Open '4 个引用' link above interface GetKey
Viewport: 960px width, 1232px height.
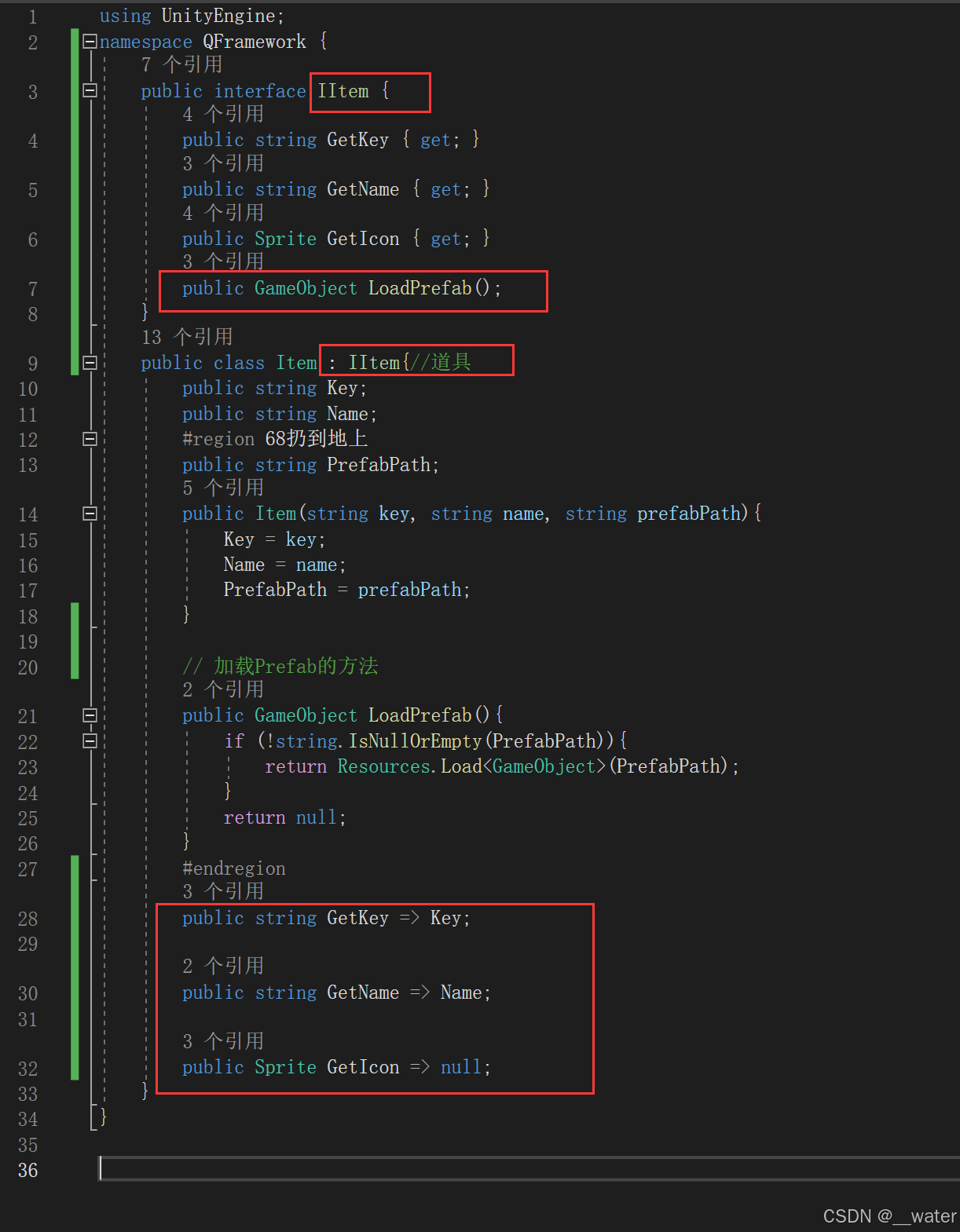tap(223, 114)
